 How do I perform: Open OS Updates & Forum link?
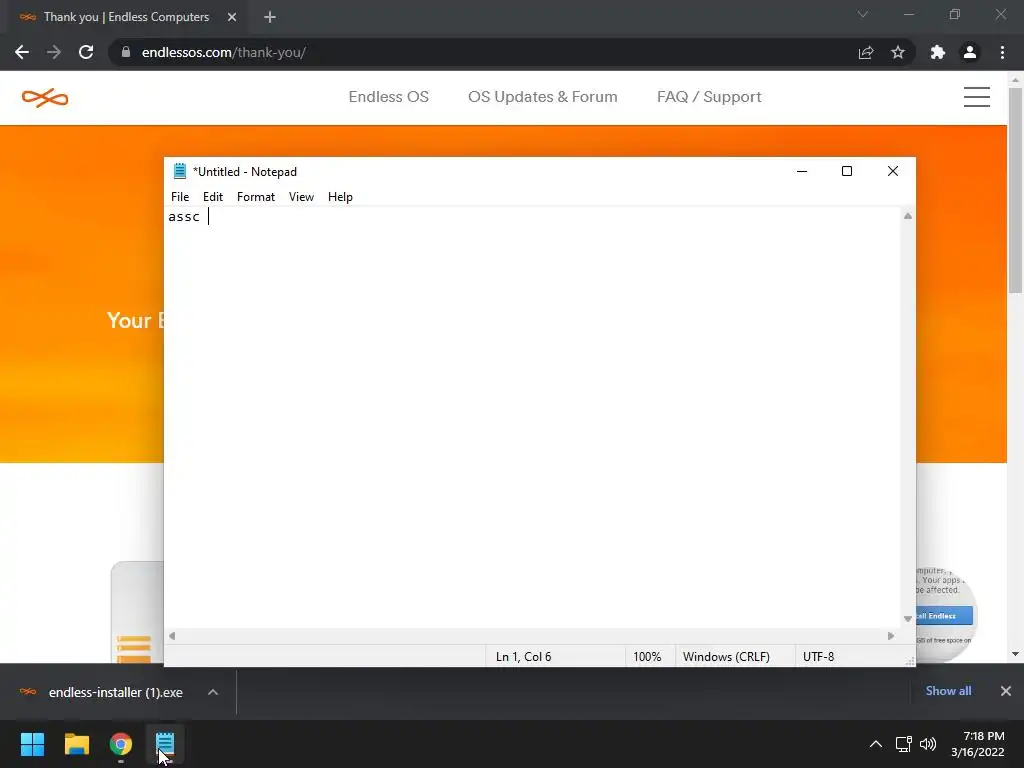(x=543, y=97)
